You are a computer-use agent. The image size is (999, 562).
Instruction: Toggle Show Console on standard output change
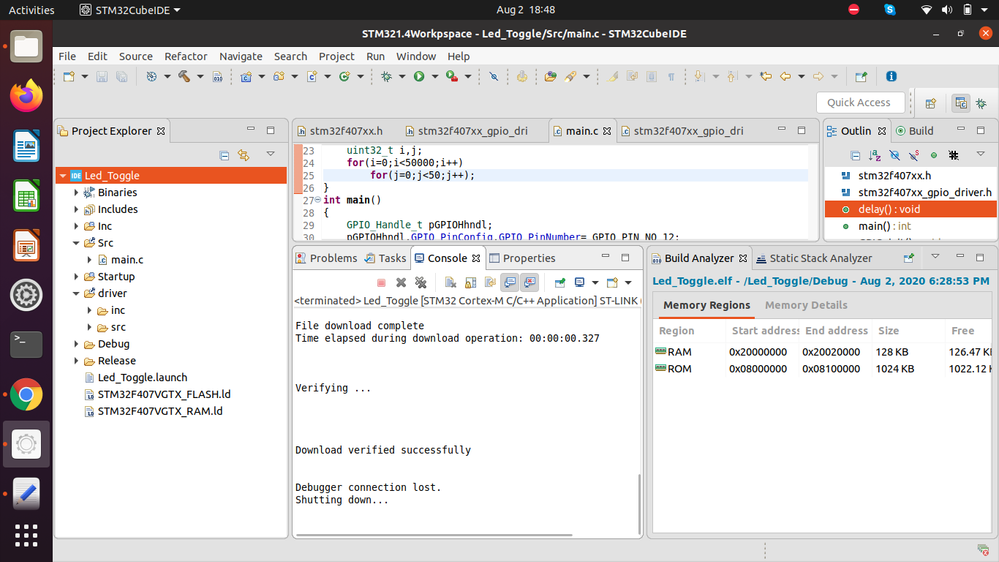510,282
